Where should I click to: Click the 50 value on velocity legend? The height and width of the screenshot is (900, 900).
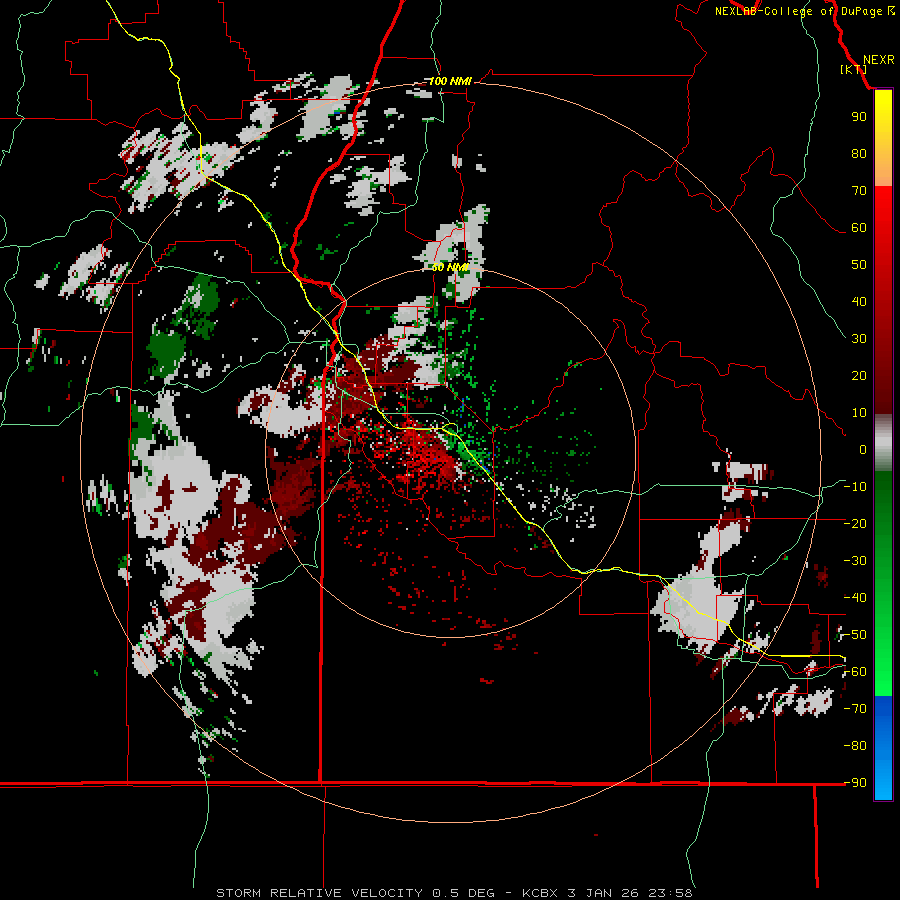(859, 265)
